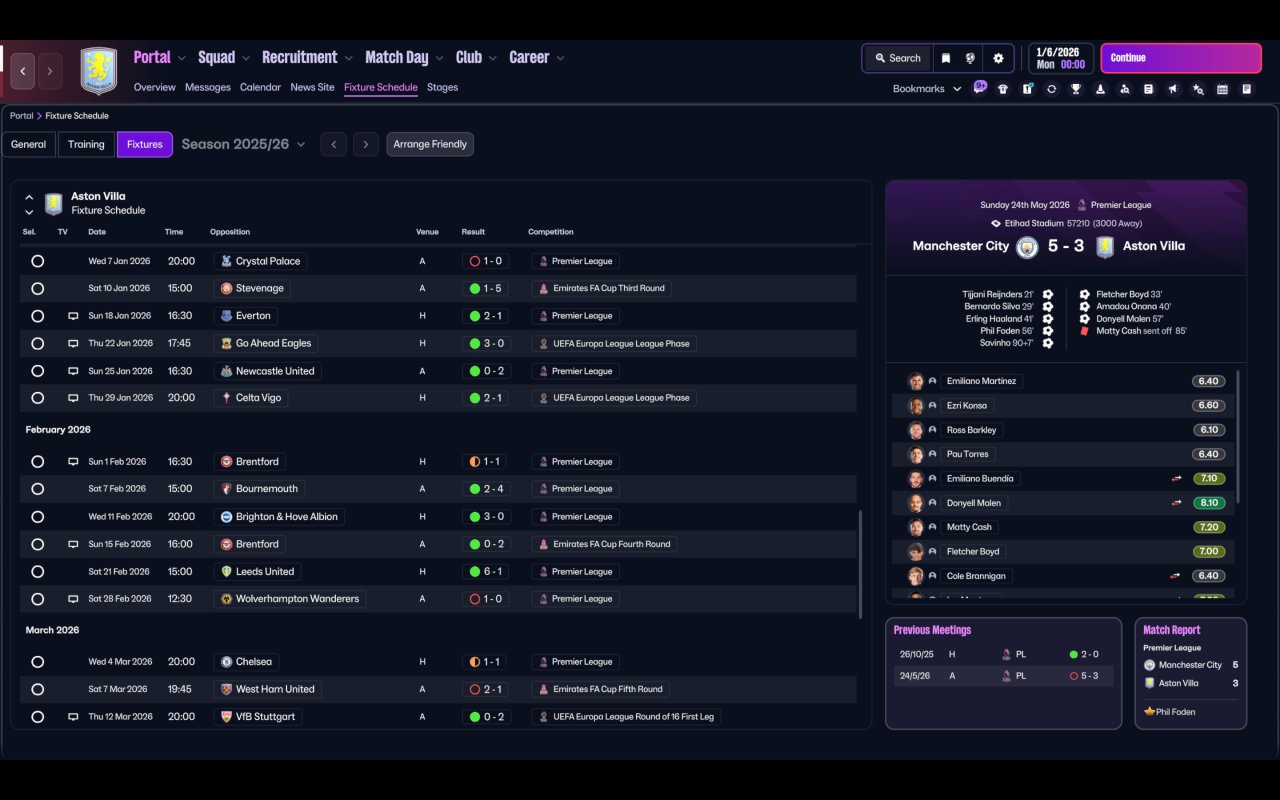
Task: Click the Continue button
Action: (1181, 58)
